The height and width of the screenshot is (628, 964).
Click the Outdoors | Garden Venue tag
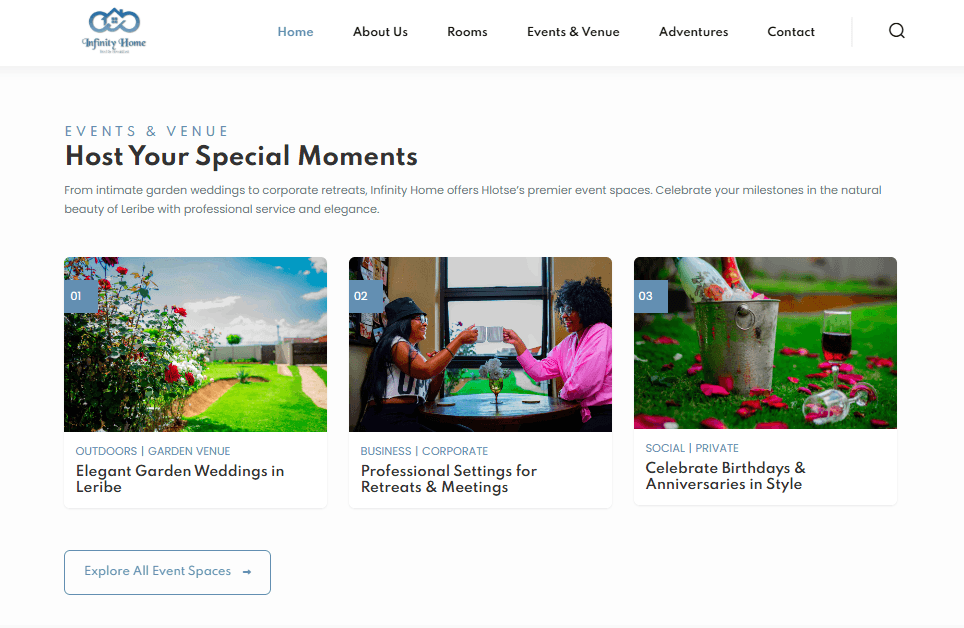pyautogui.click(x=152, y=451)
